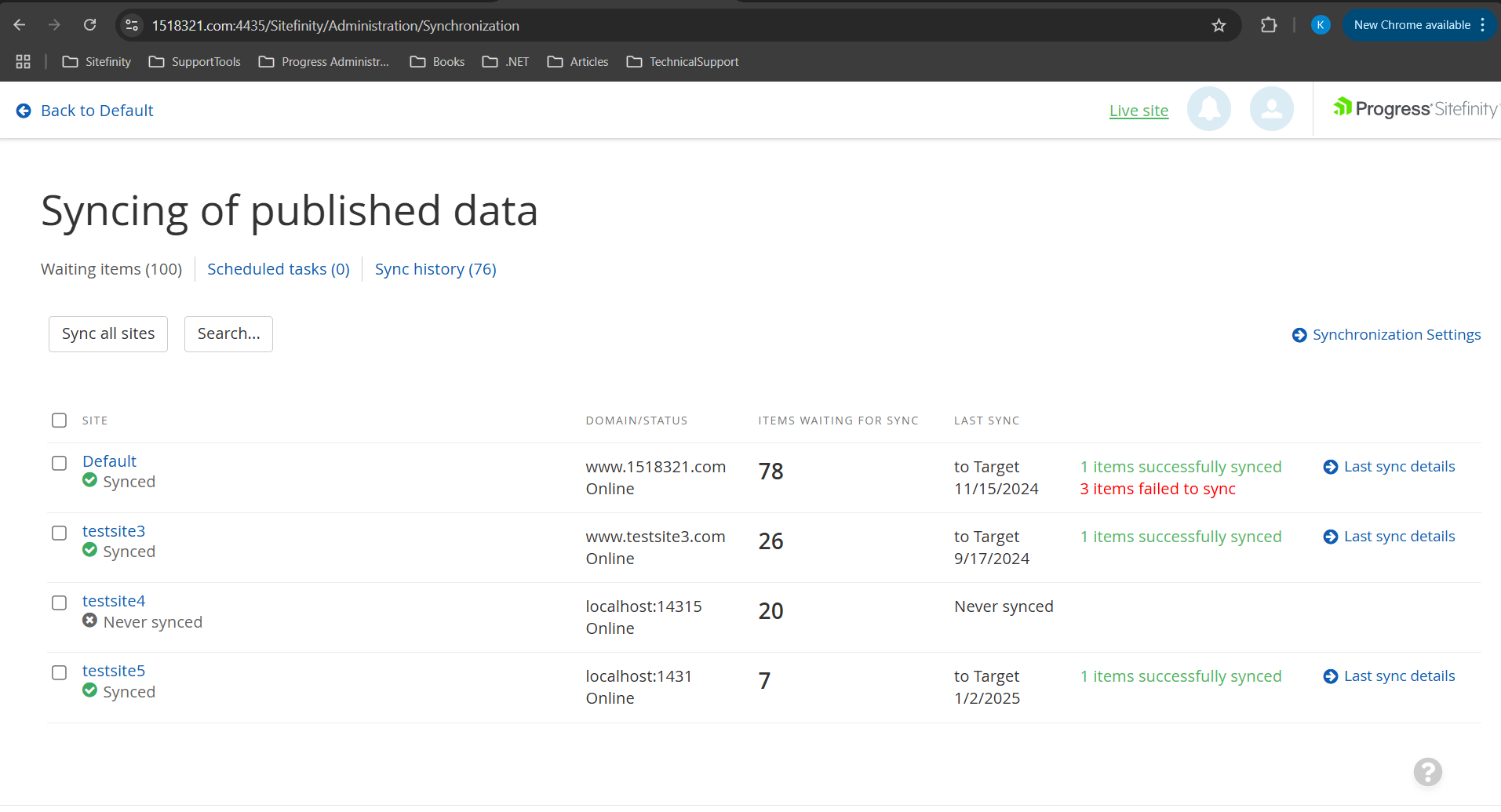Click the Search... button
1501x812 pixels.
[228, 334]
